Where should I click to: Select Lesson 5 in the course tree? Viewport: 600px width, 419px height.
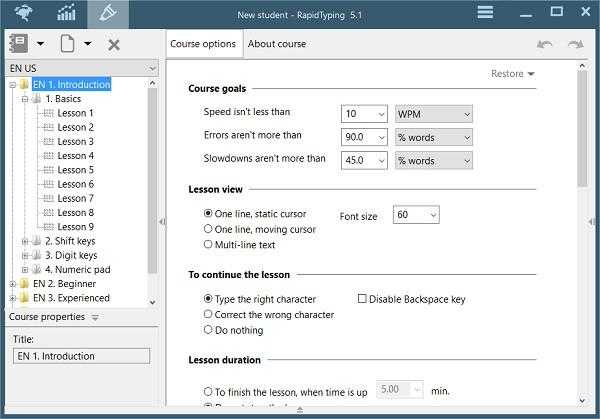pos(75,170)
